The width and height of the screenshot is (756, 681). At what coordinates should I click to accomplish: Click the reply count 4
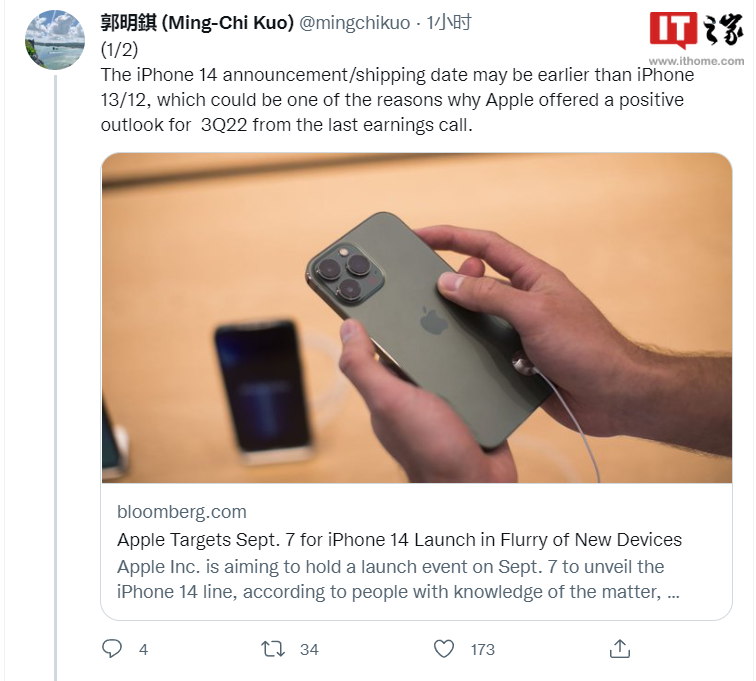pyautogui.click(x=143, y=650)
